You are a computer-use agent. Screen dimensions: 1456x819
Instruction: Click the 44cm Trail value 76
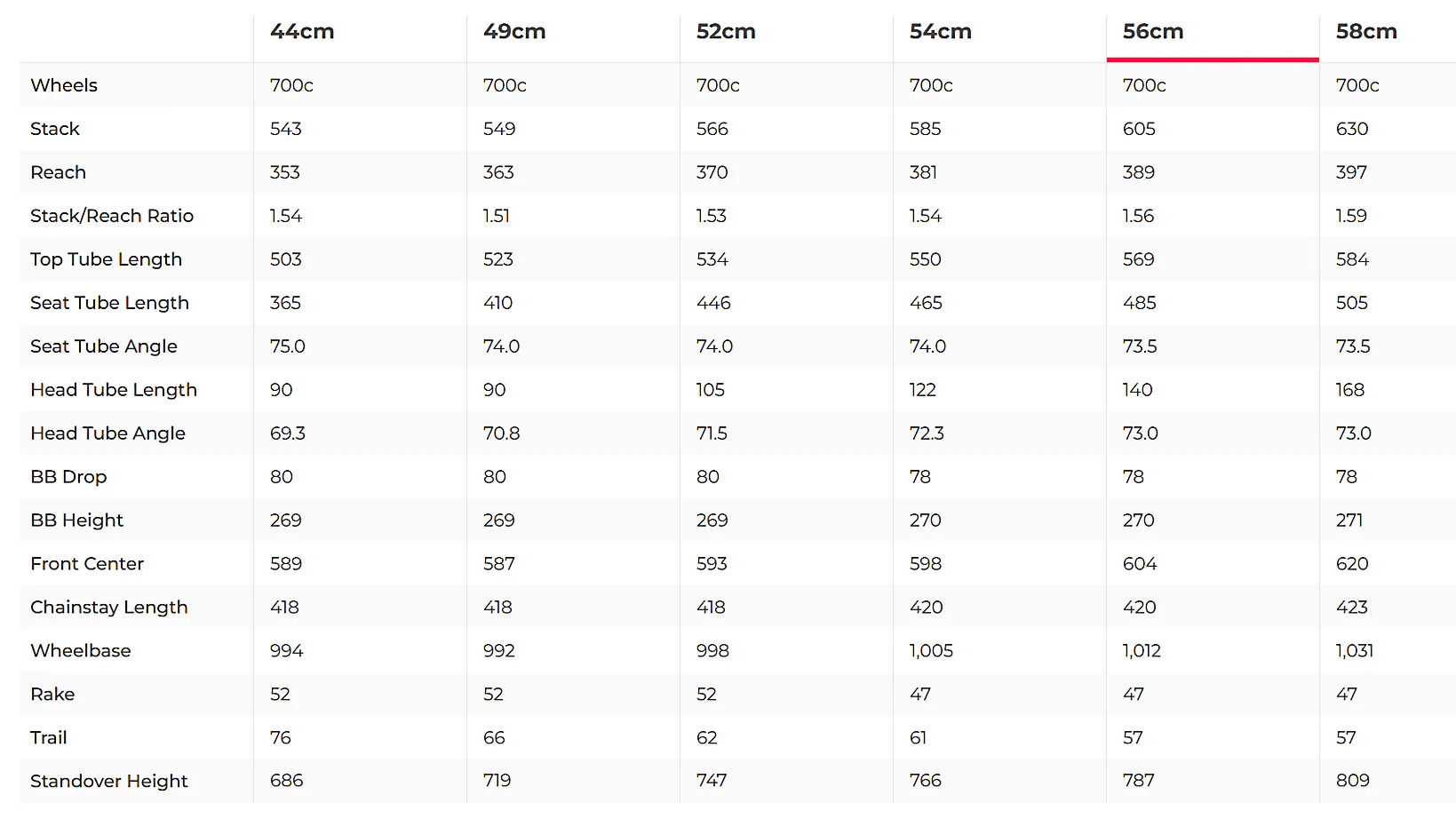pyautogui.click(x=281, y=738)
